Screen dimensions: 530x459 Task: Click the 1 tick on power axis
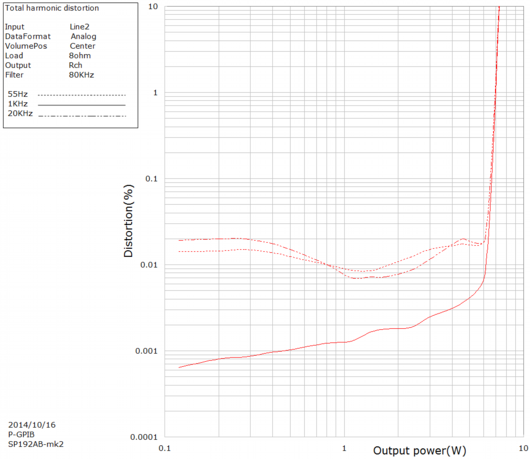344,449
